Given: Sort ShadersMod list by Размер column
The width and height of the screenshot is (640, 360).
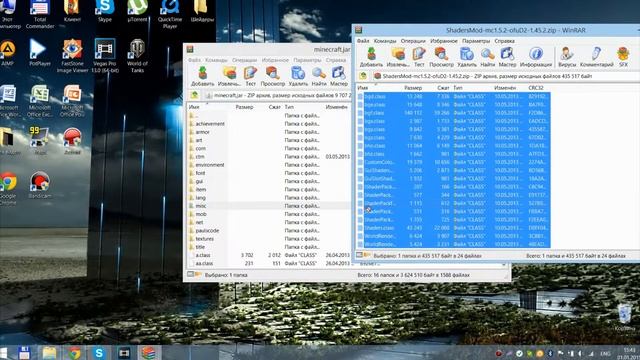Looking at the screenshot, I should coord(413,88).
